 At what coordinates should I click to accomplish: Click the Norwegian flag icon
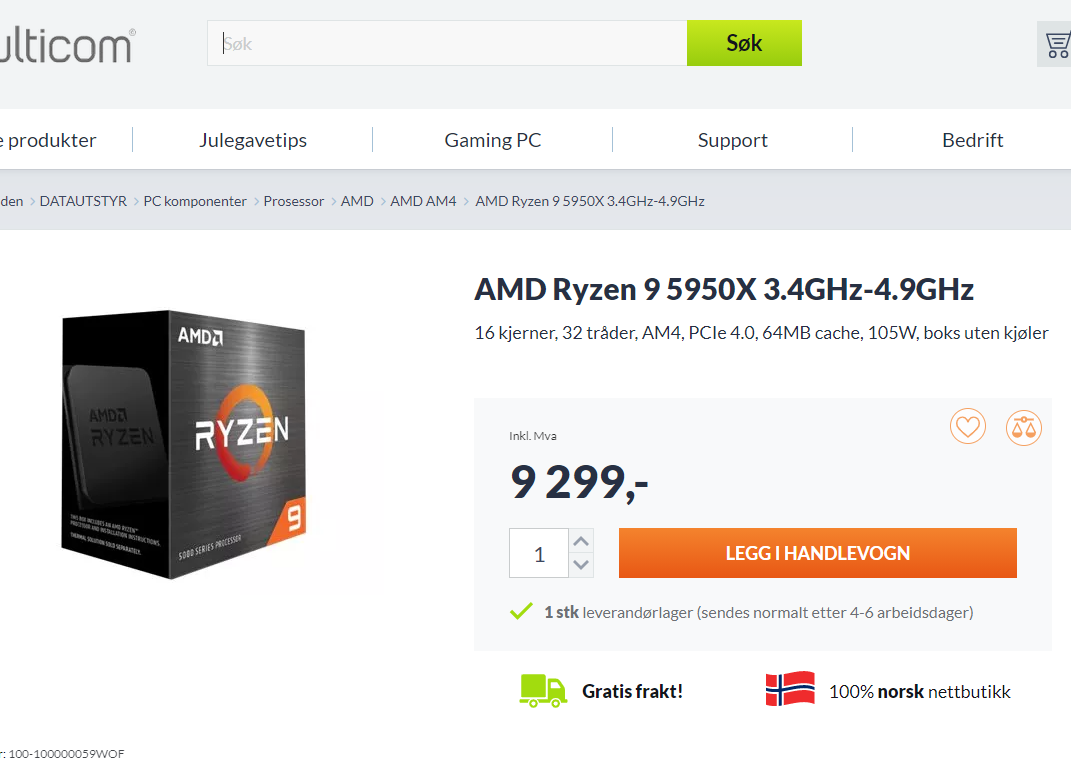tap(790, 689)
